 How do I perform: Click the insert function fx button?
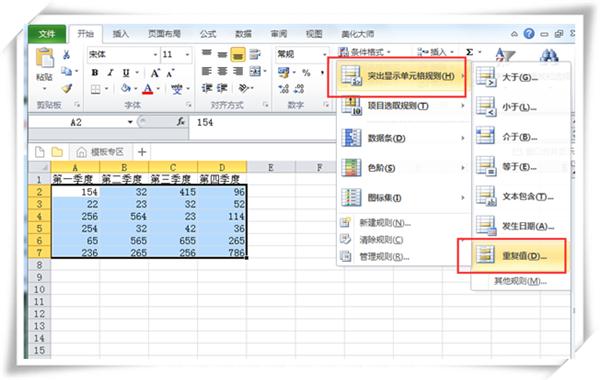click(181, 122)
